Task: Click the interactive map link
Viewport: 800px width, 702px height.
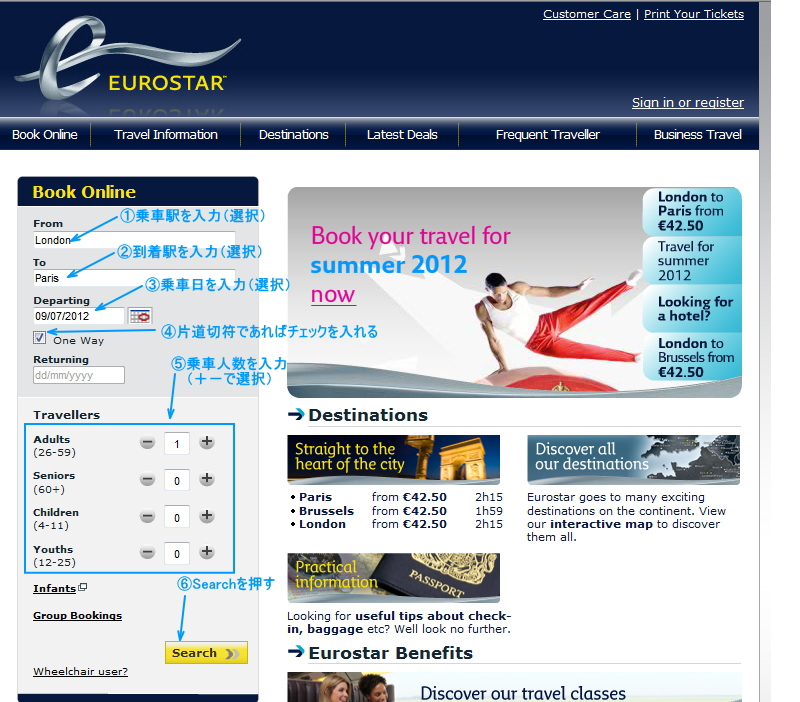Action: [601, 524]
